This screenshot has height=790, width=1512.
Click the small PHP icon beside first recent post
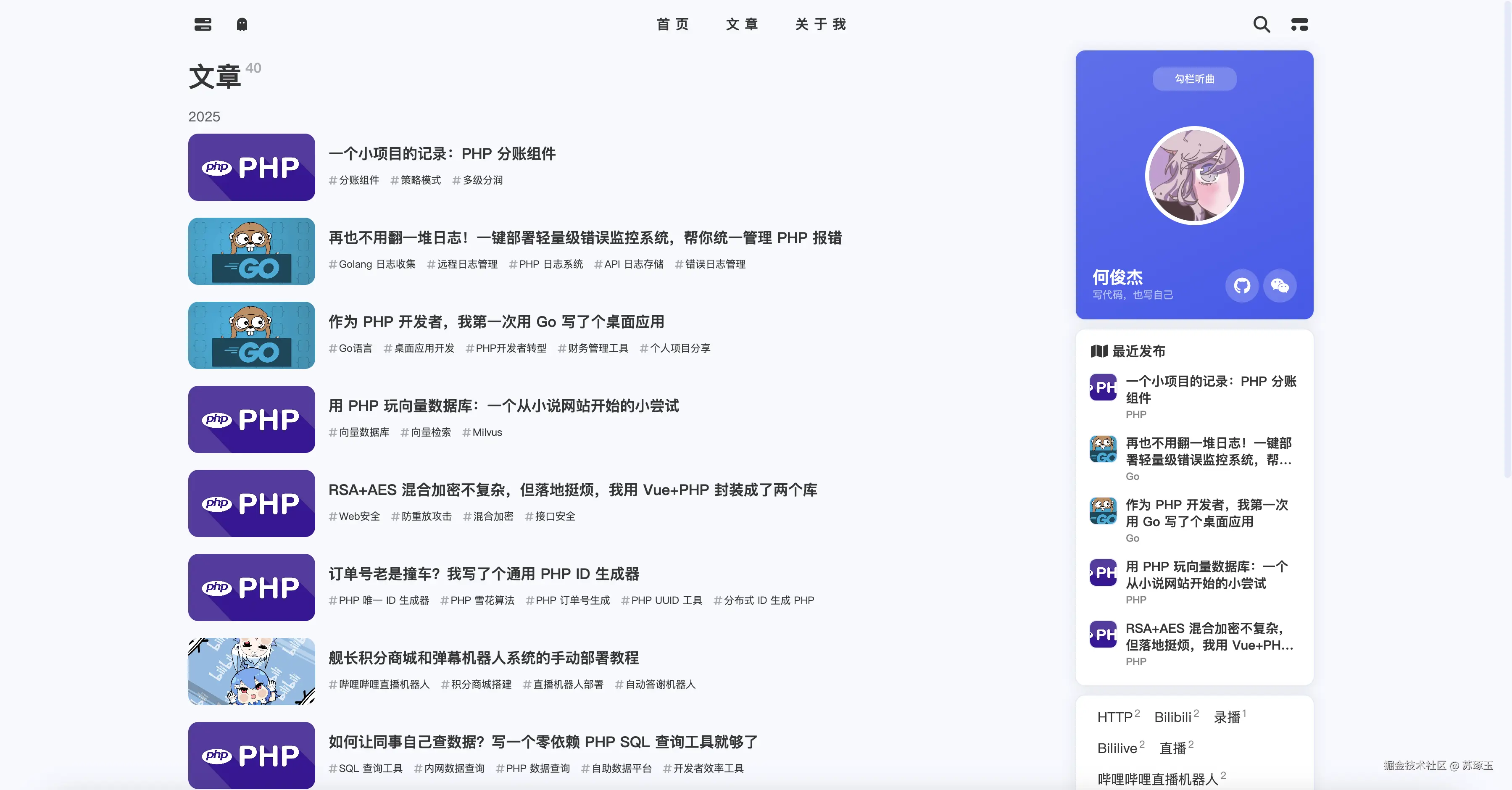coord(1103,387)
